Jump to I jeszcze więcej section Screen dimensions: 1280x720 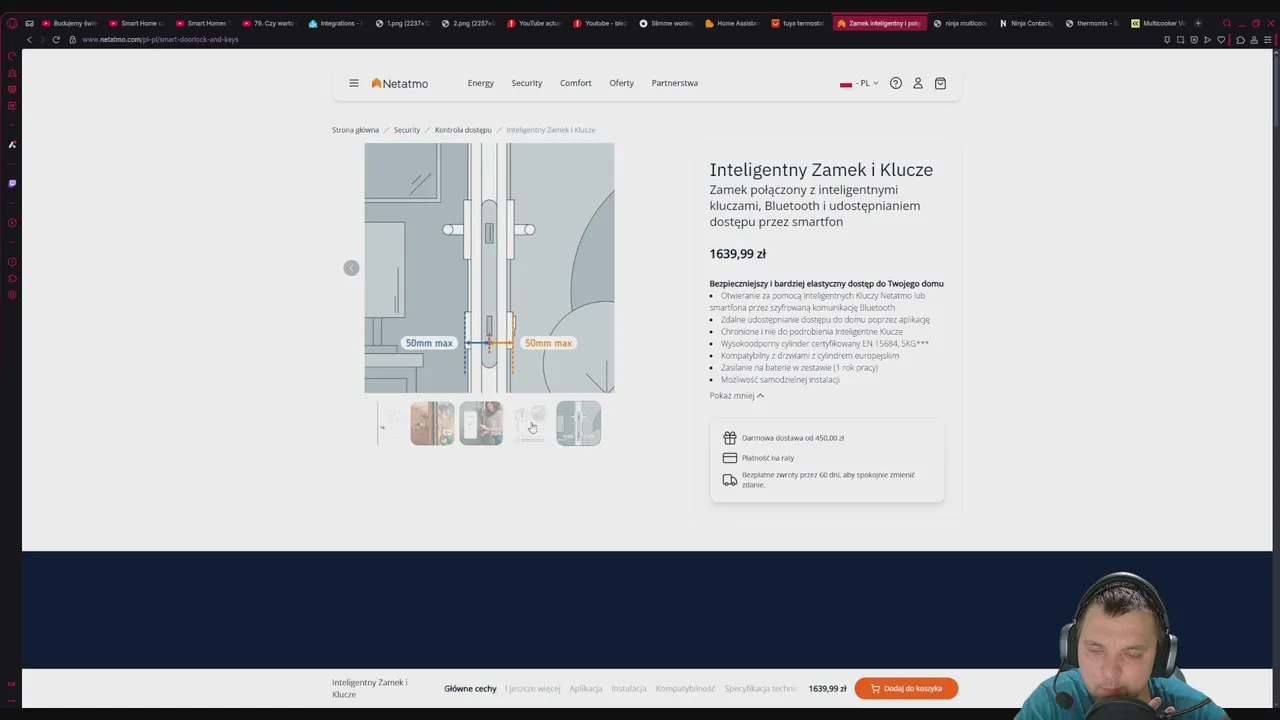[532, 688]
